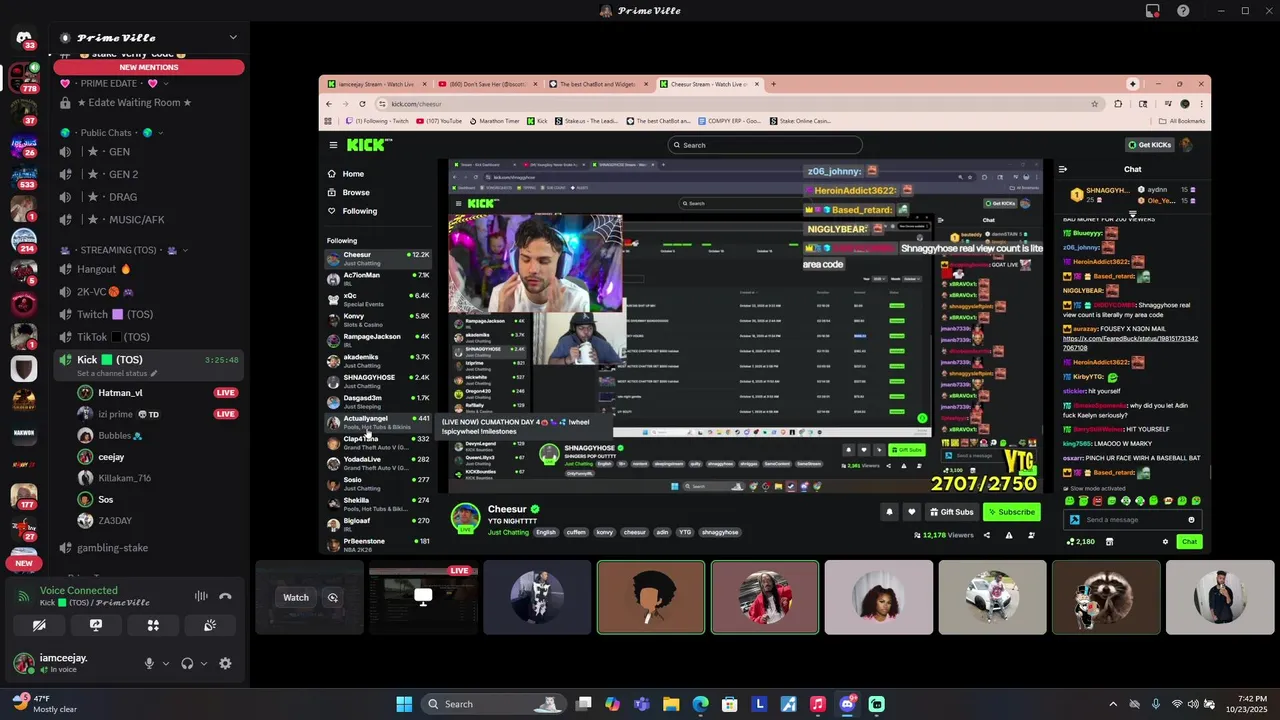Switch to Don't Save Her YouTube tab
This screenshot has width=1280, height=720.
(487, 84)
